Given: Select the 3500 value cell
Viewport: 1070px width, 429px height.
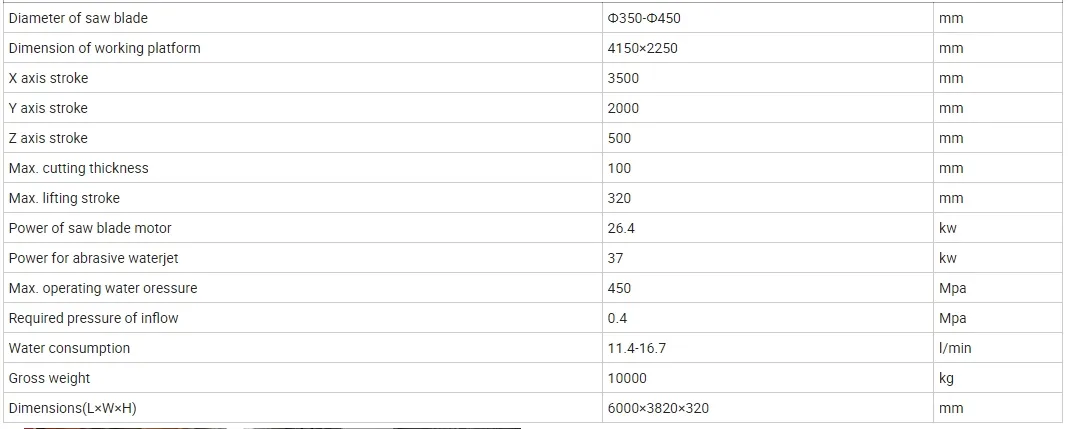Looking at the screenshot, I should pos(623,79).
